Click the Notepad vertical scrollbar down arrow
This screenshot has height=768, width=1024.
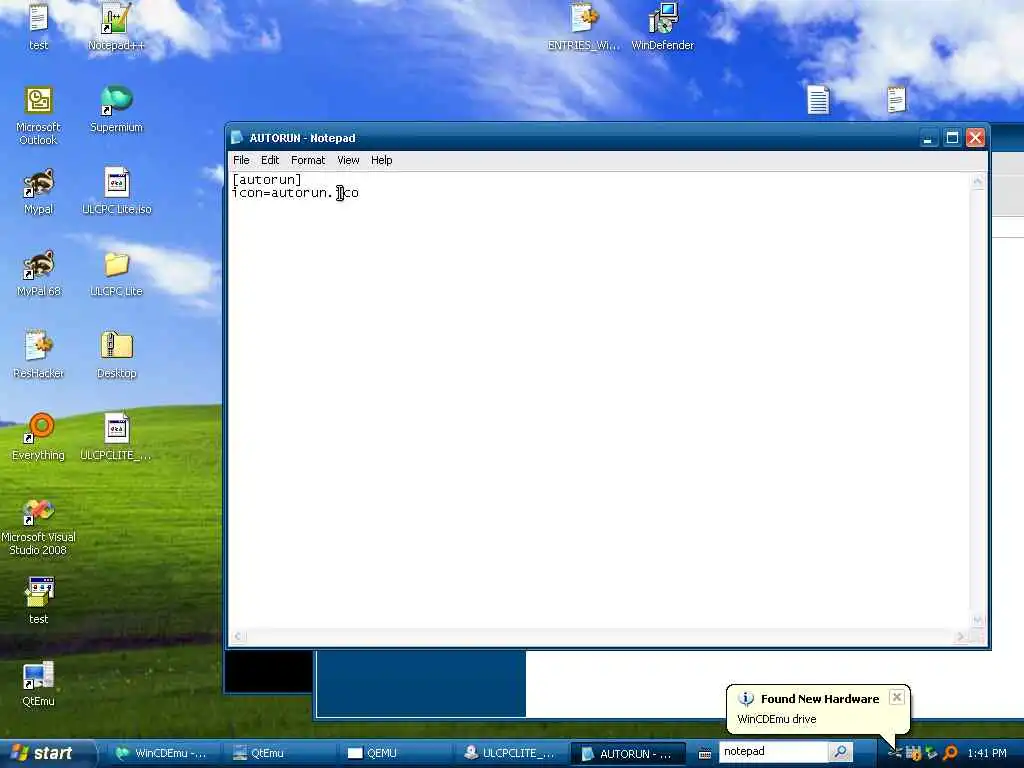tap(978, 620)
